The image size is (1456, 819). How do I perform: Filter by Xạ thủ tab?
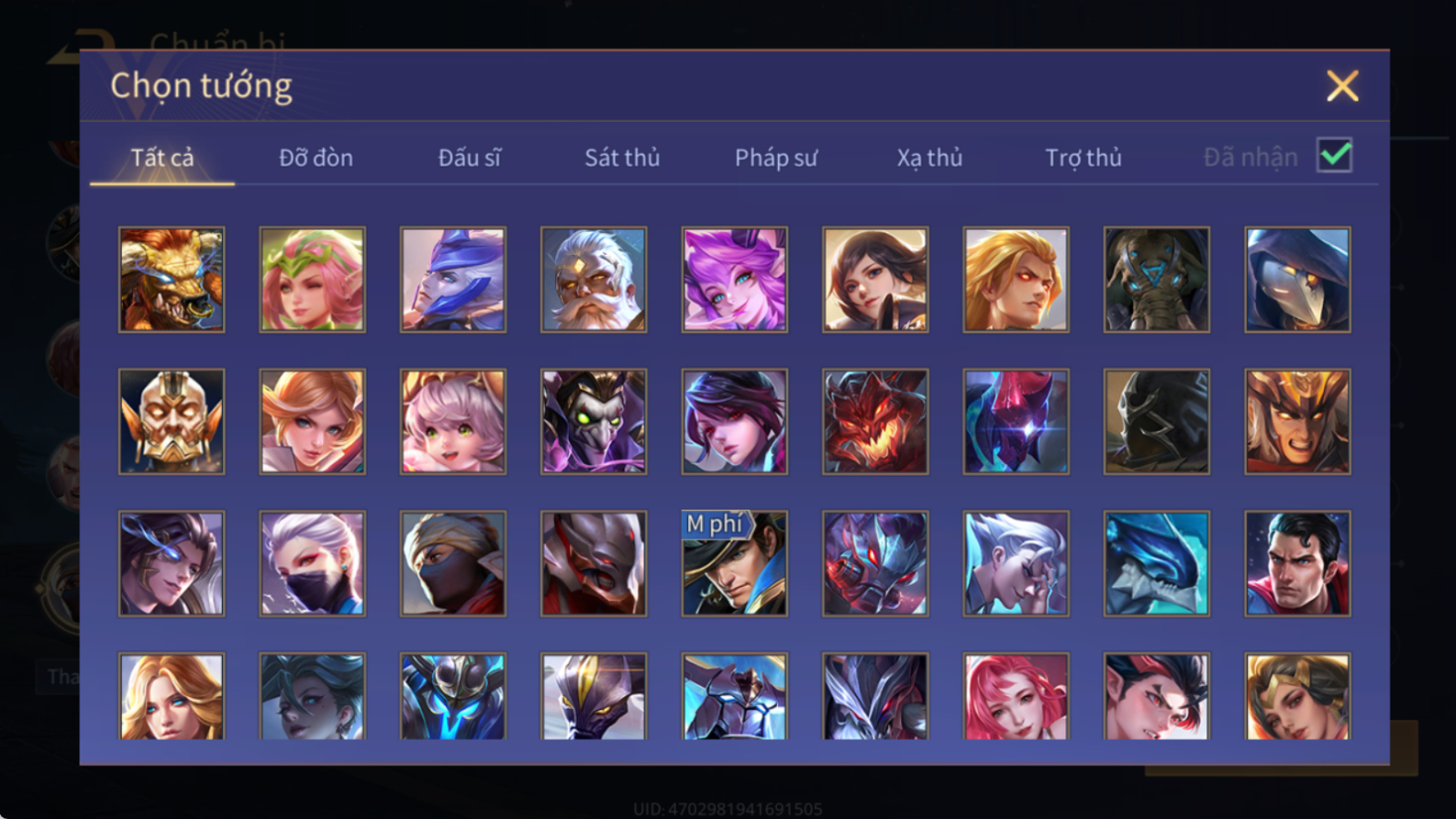929,158
